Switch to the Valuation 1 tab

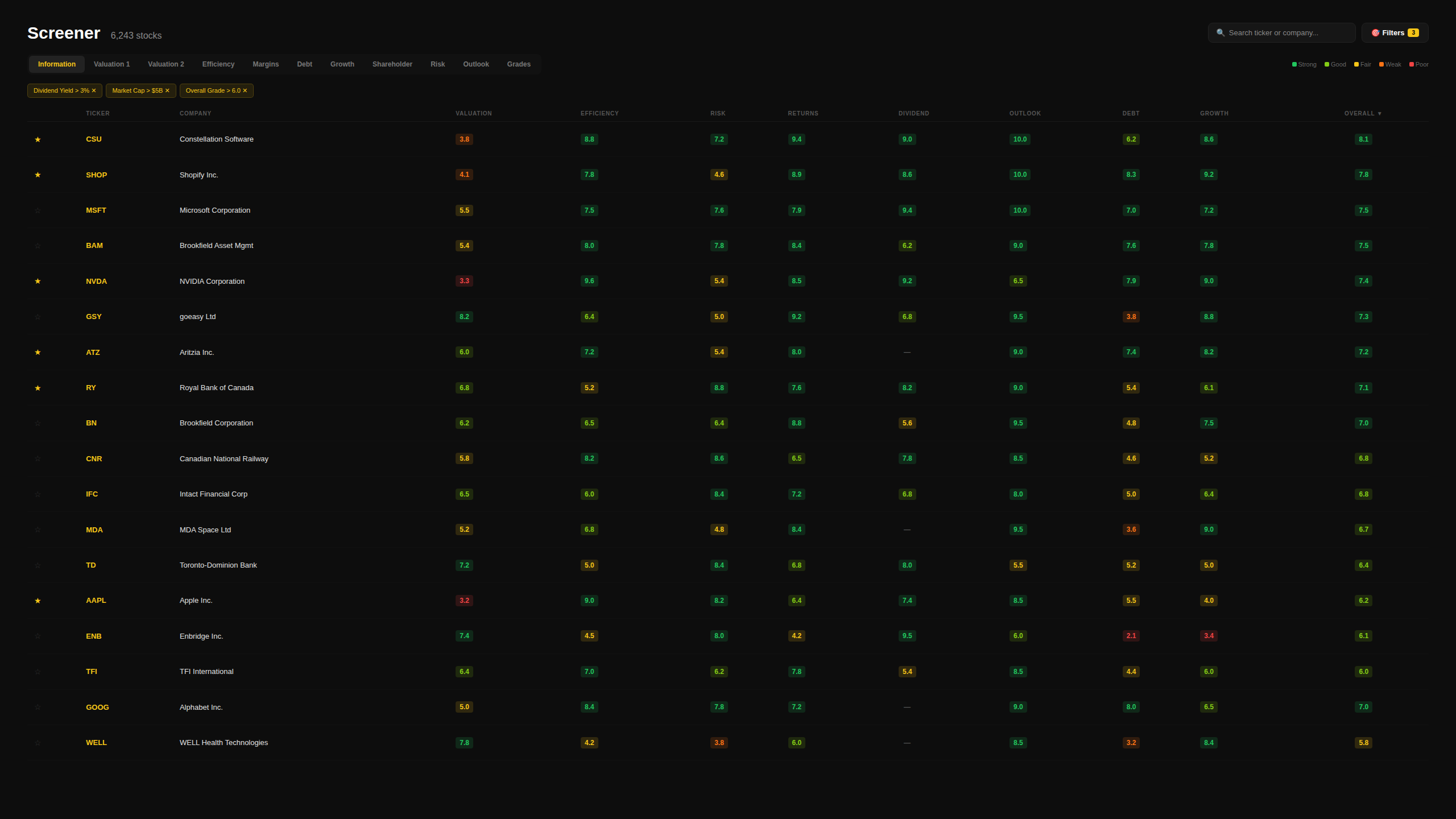tap(111, 64)
